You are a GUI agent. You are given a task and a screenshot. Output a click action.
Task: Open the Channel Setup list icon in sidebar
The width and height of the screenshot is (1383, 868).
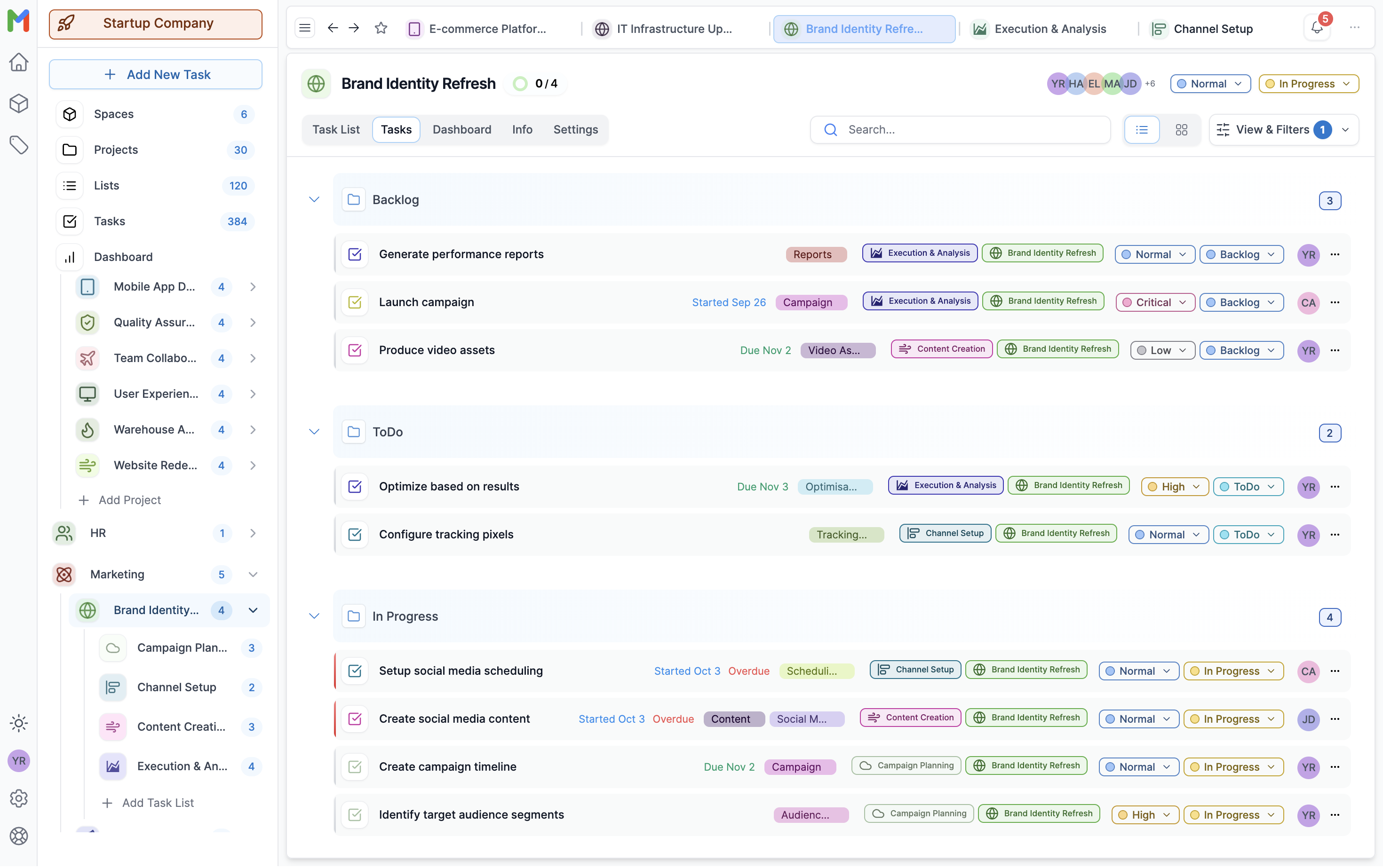[112, 687]
